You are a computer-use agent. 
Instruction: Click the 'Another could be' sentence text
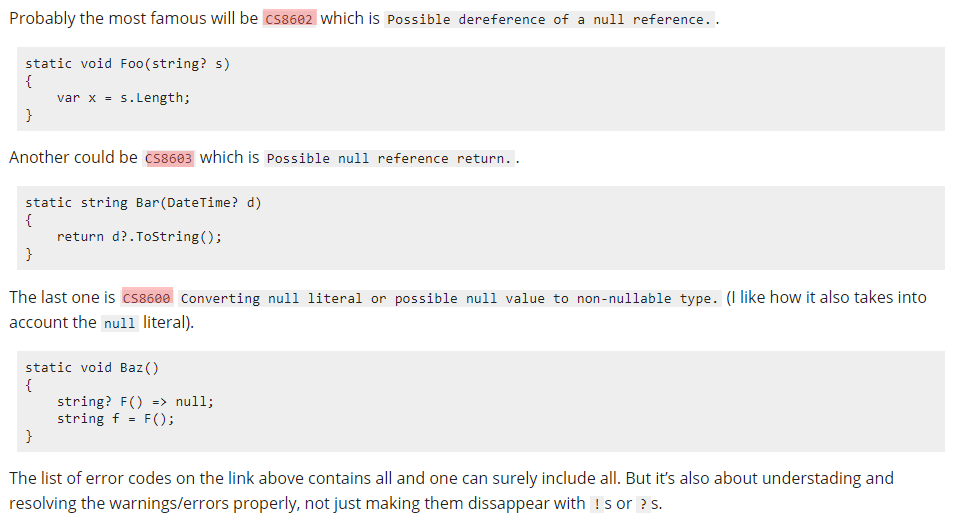pos(73,157)
